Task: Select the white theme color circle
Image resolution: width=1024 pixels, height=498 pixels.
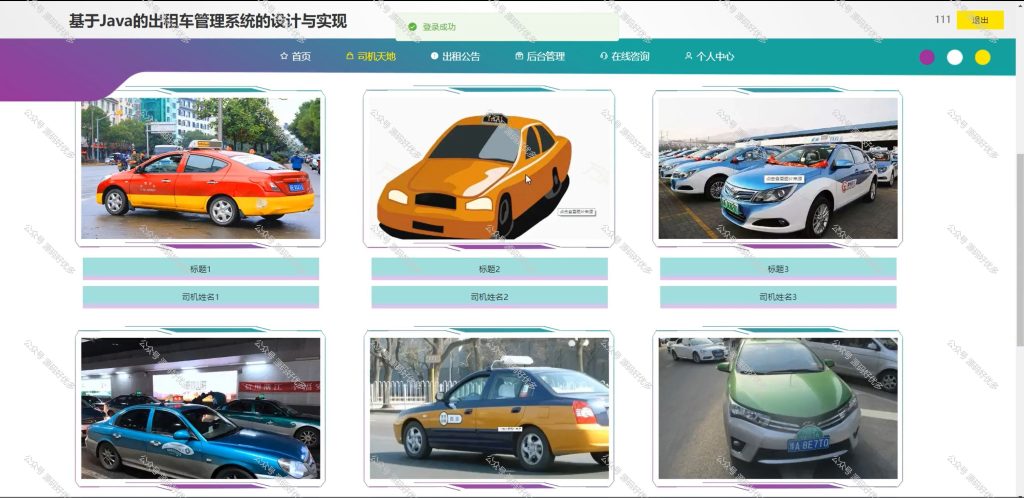Action: 955,57
